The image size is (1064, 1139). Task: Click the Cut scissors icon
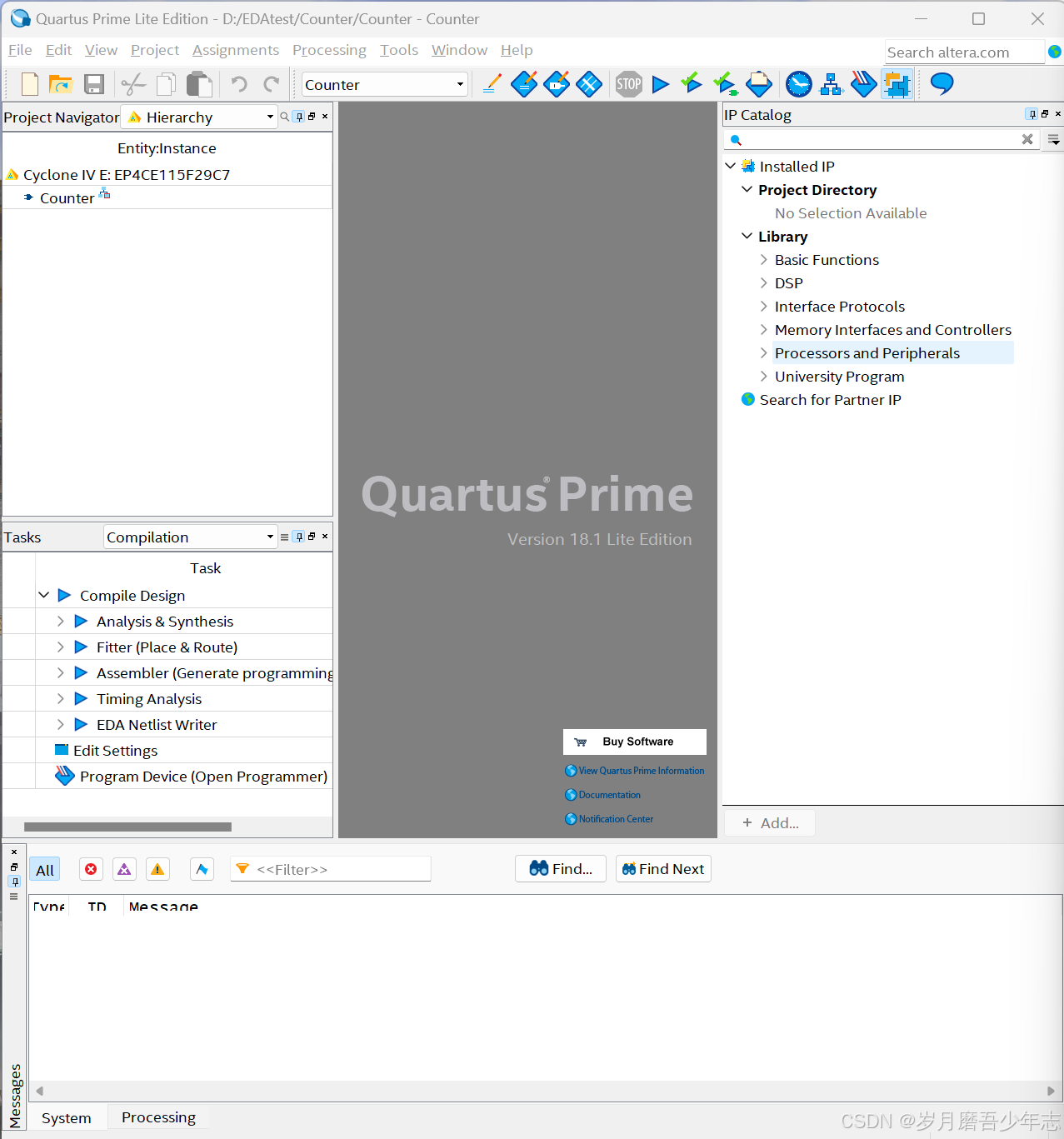pos(133,84)
